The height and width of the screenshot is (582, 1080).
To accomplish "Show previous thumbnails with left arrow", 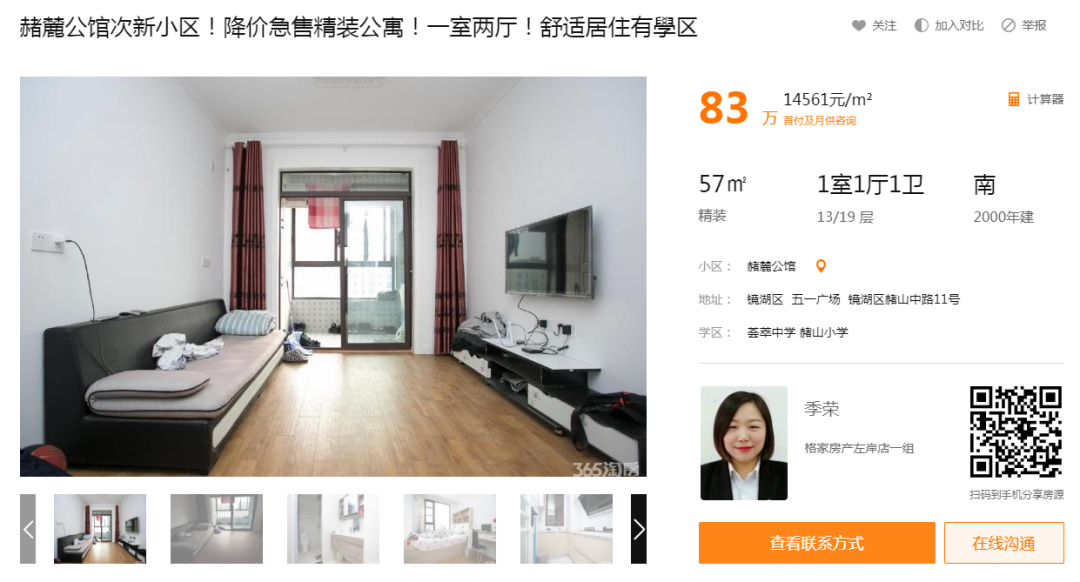I will (28, 529).
